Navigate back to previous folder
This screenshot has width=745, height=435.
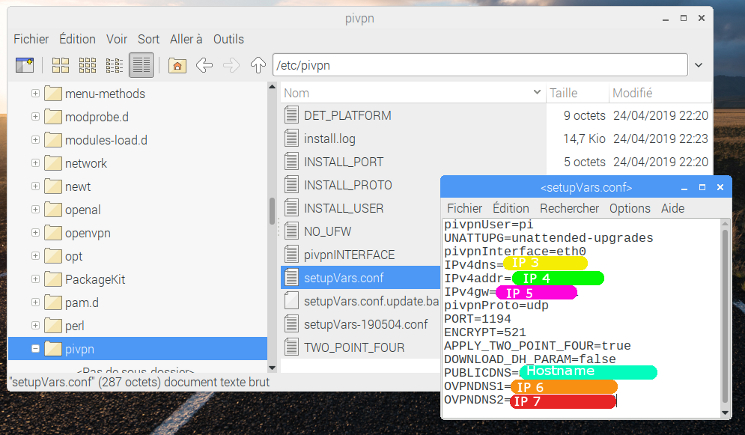(204, 65)
